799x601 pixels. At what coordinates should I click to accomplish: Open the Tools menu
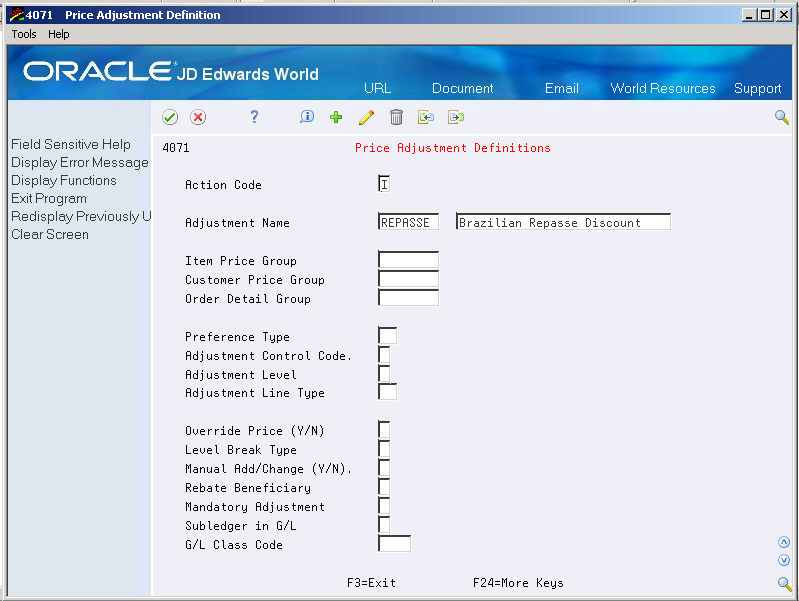coord(24,34)
